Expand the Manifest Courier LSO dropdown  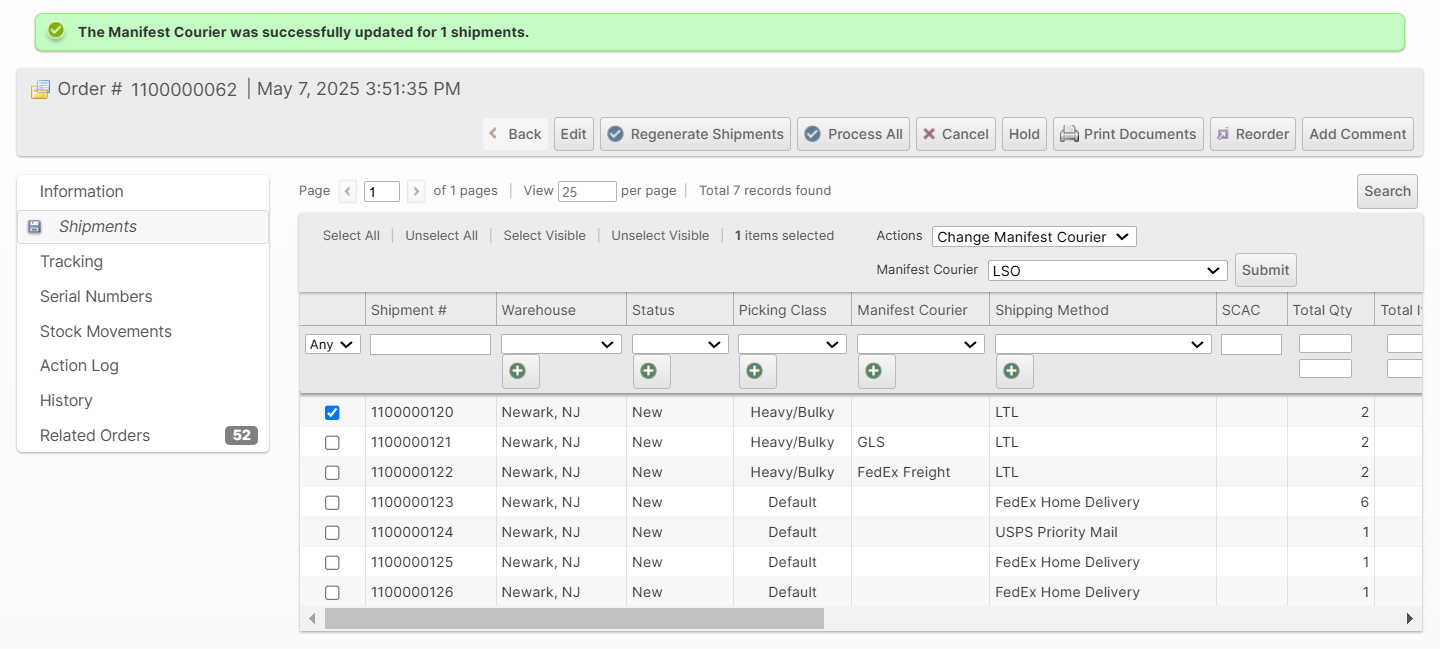coord(1107,270)
